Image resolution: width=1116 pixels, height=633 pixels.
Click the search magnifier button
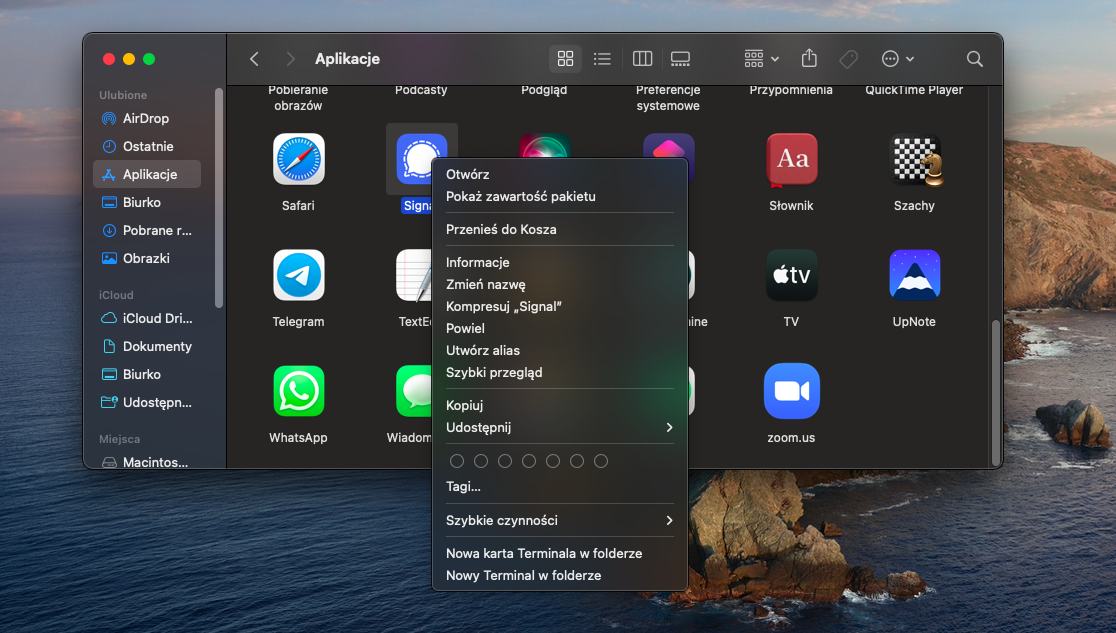[x=975, y=59]
